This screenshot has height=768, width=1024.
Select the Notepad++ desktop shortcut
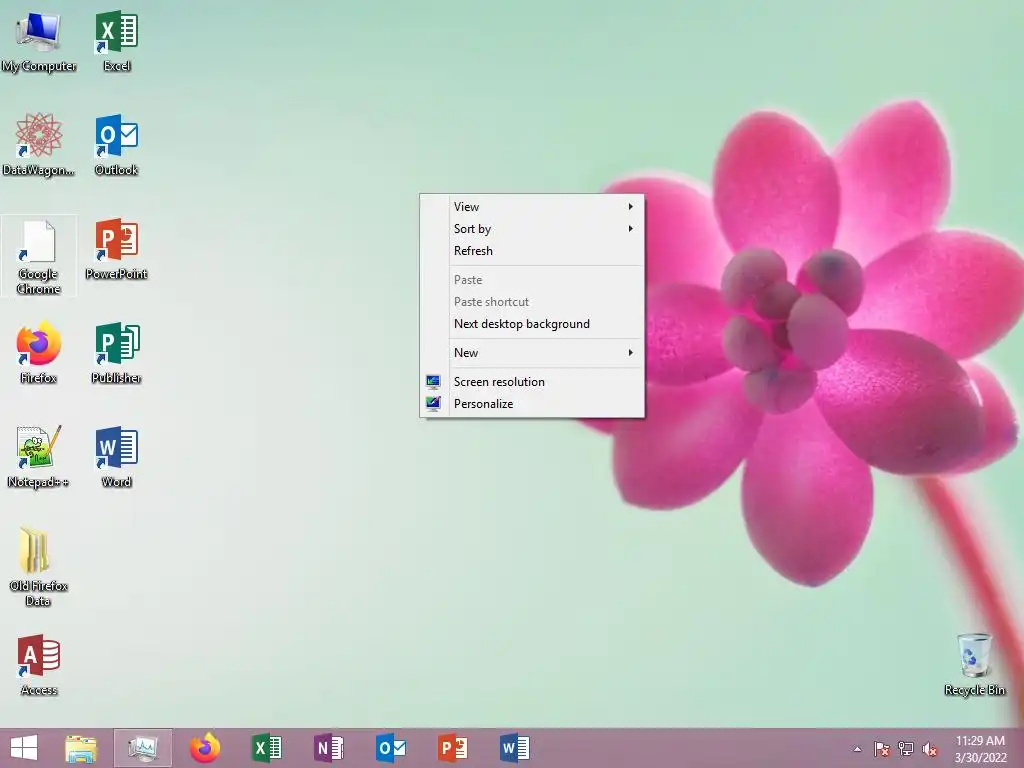pos(39,456)
